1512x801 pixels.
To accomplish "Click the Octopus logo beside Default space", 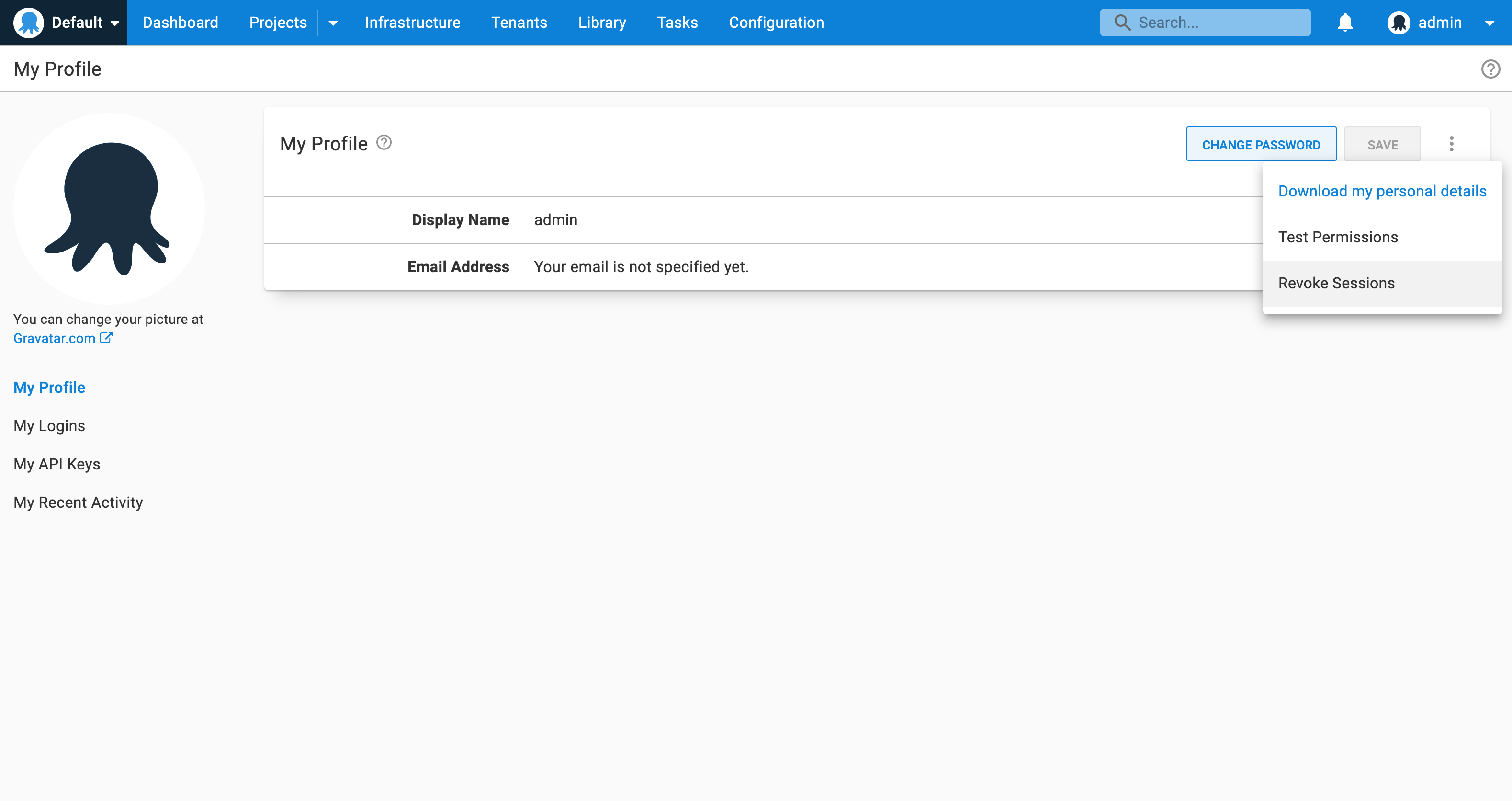I will pyautogui.click(x=28, y=23).
